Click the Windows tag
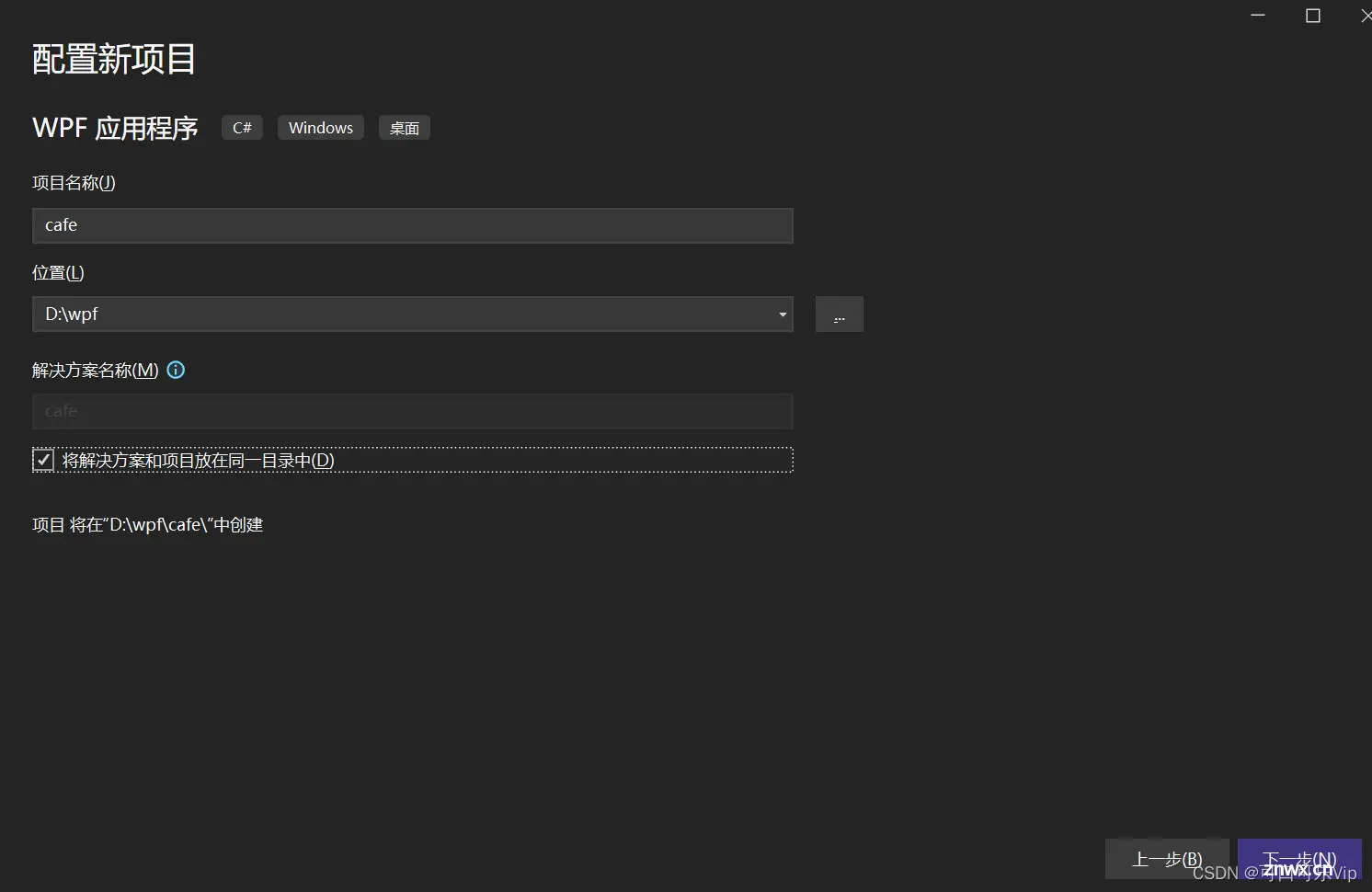Viewport: 1372px width, 892px height. [321, 128]
